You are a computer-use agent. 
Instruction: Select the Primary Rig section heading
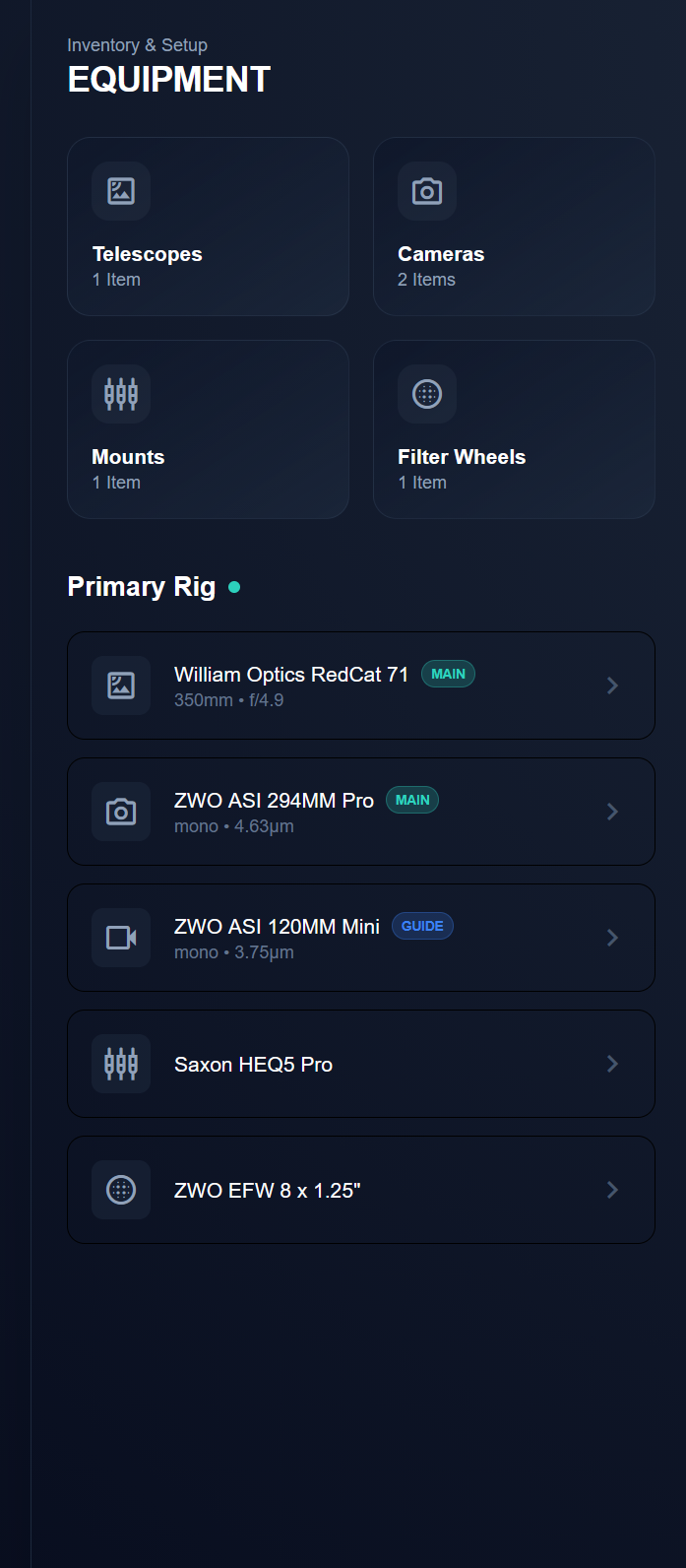[x=141, y=586]
